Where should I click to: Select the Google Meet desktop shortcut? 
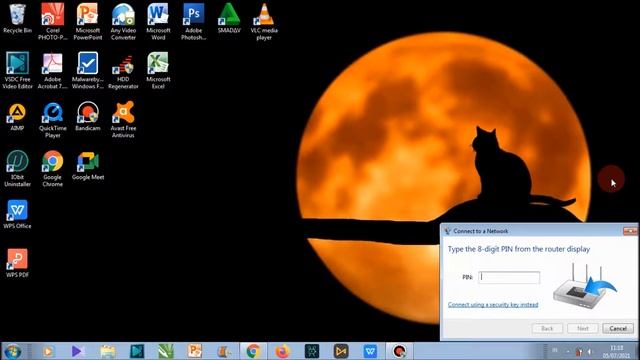point(88,166)
